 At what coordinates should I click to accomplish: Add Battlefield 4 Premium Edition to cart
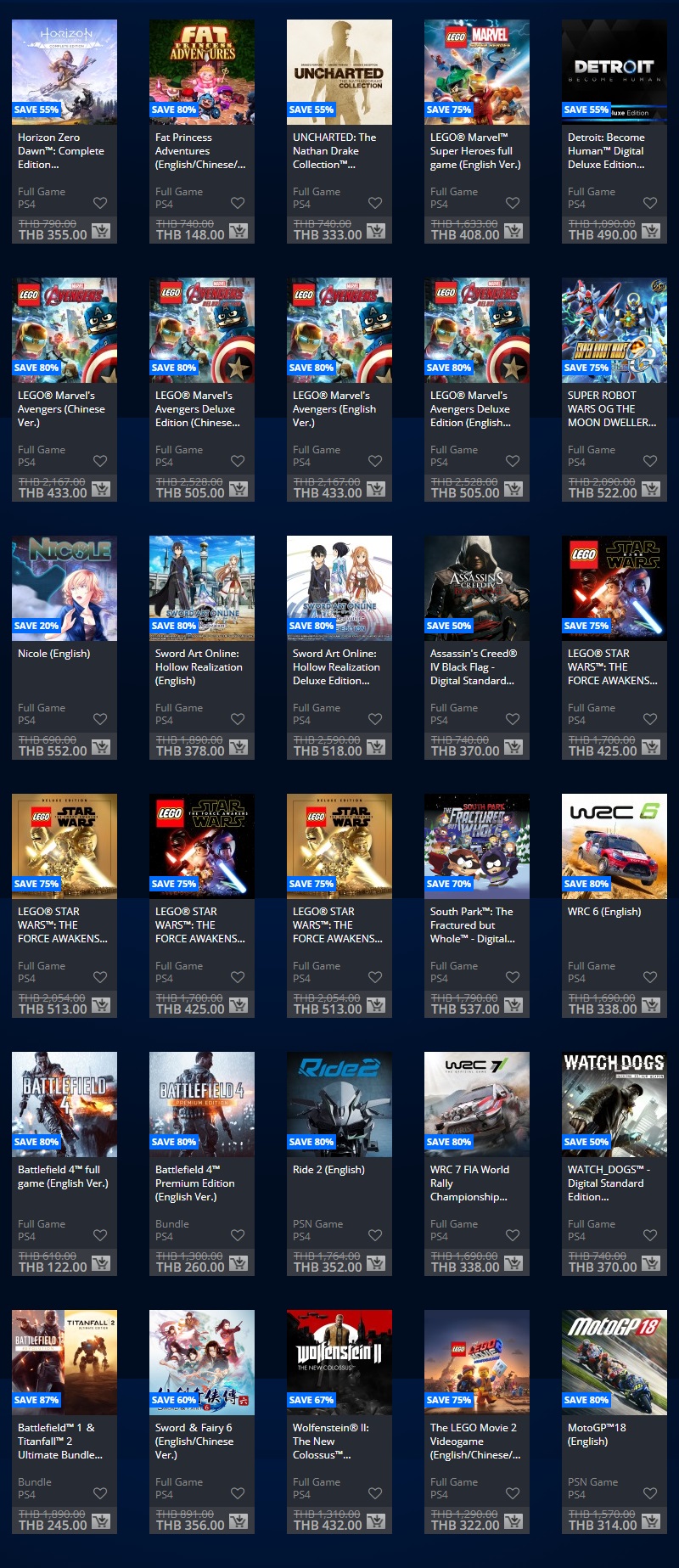coord(238,1263)
